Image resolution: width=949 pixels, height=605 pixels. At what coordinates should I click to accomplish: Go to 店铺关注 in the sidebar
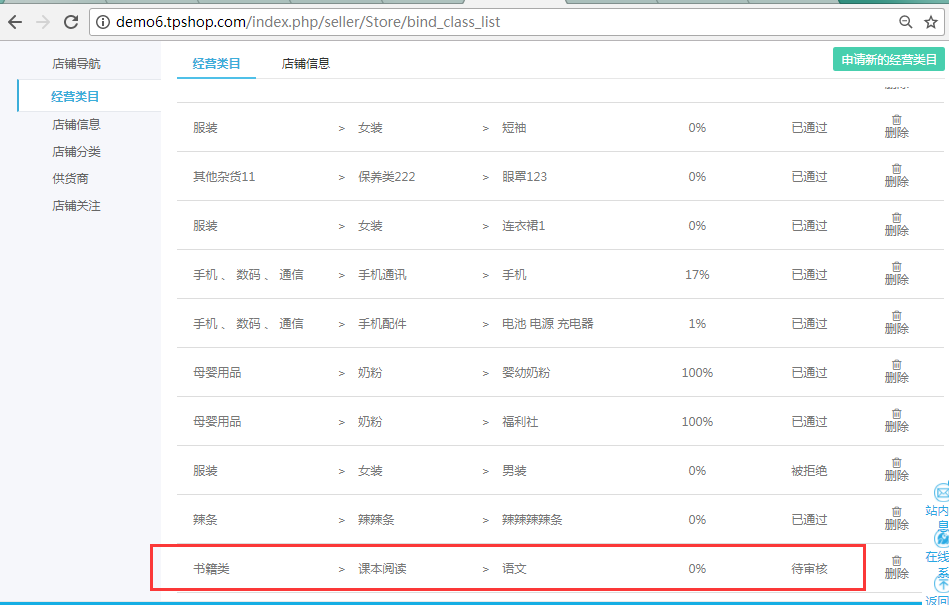click(x=76, y=206)
